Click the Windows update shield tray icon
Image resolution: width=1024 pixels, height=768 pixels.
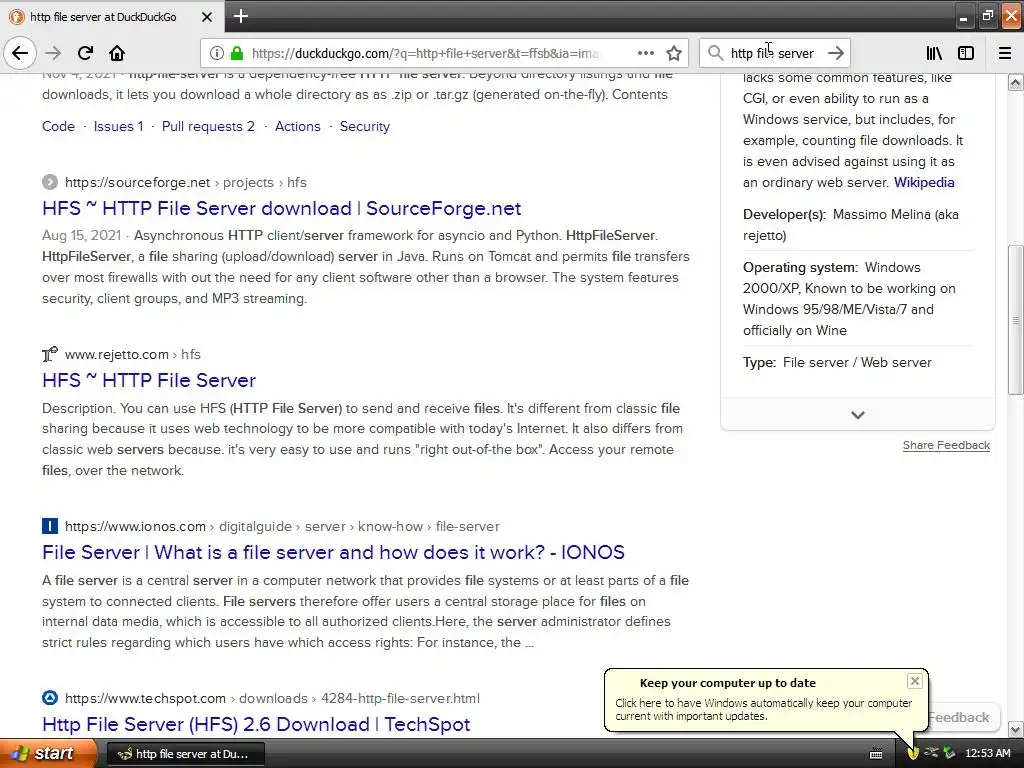point(913,754)
